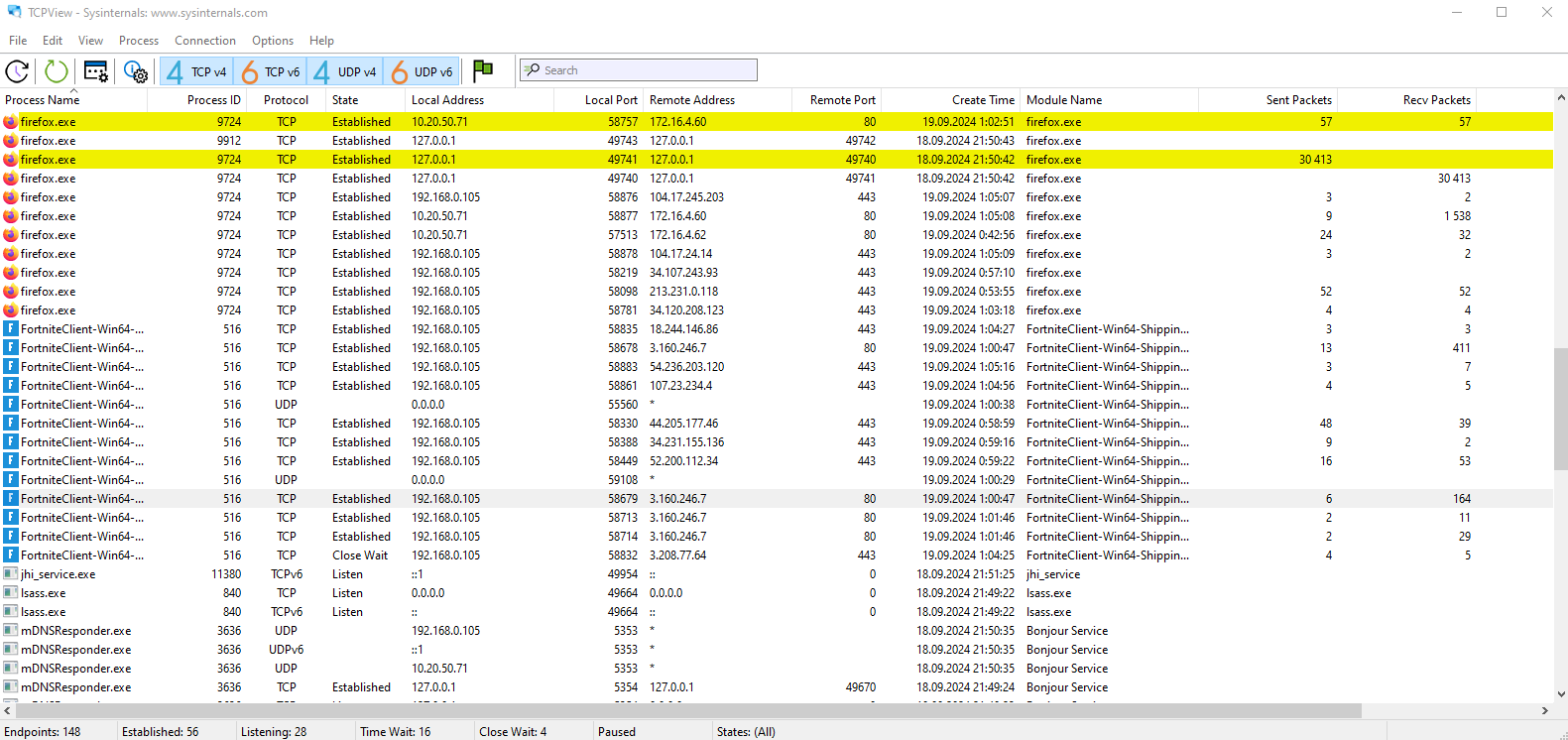Screen dimensions: 1568x740
Task: Click the green flag states filter icon
Action: [x=483, y=70]
